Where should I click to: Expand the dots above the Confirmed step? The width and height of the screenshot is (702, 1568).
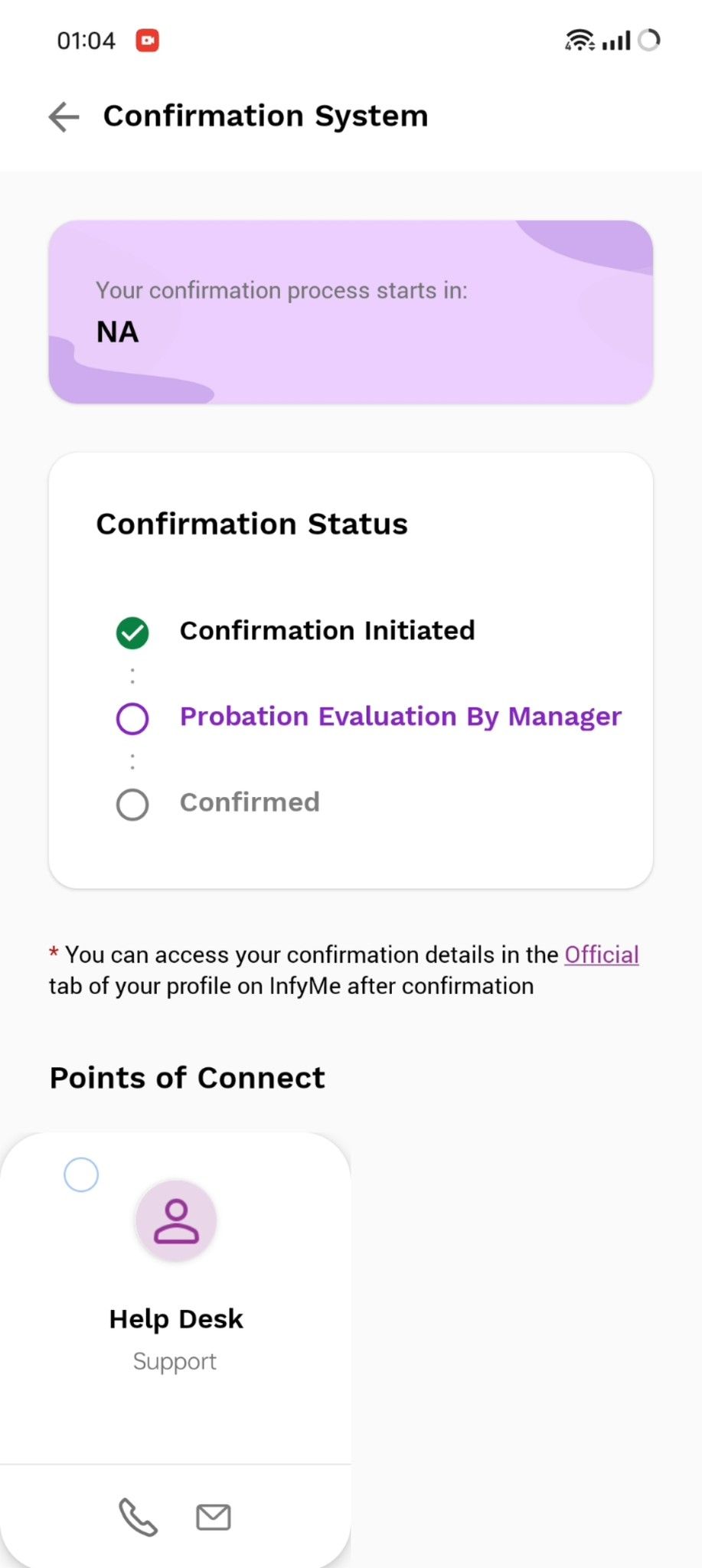(x=132, y=760)
